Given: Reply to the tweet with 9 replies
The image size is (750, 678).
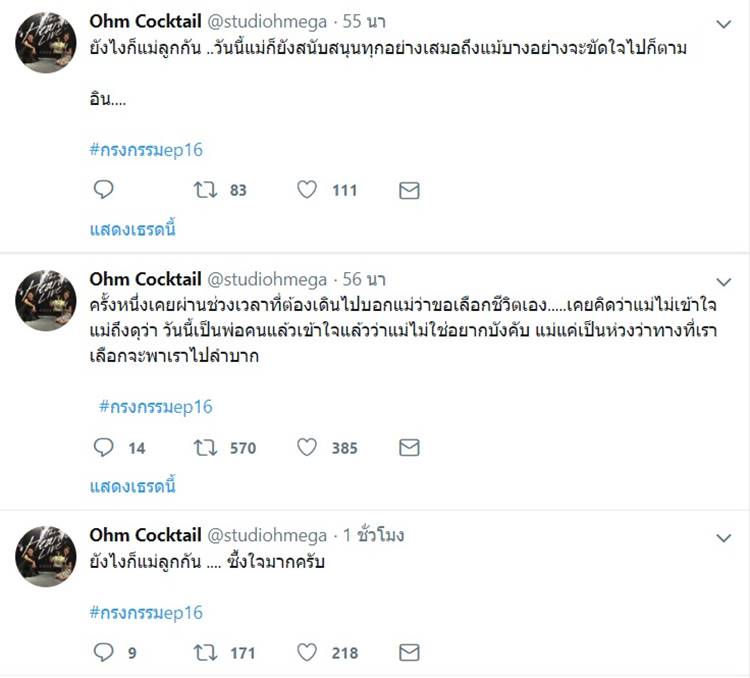Looking at the screenshot, I should pyautogui.click(x=103, y=652).
